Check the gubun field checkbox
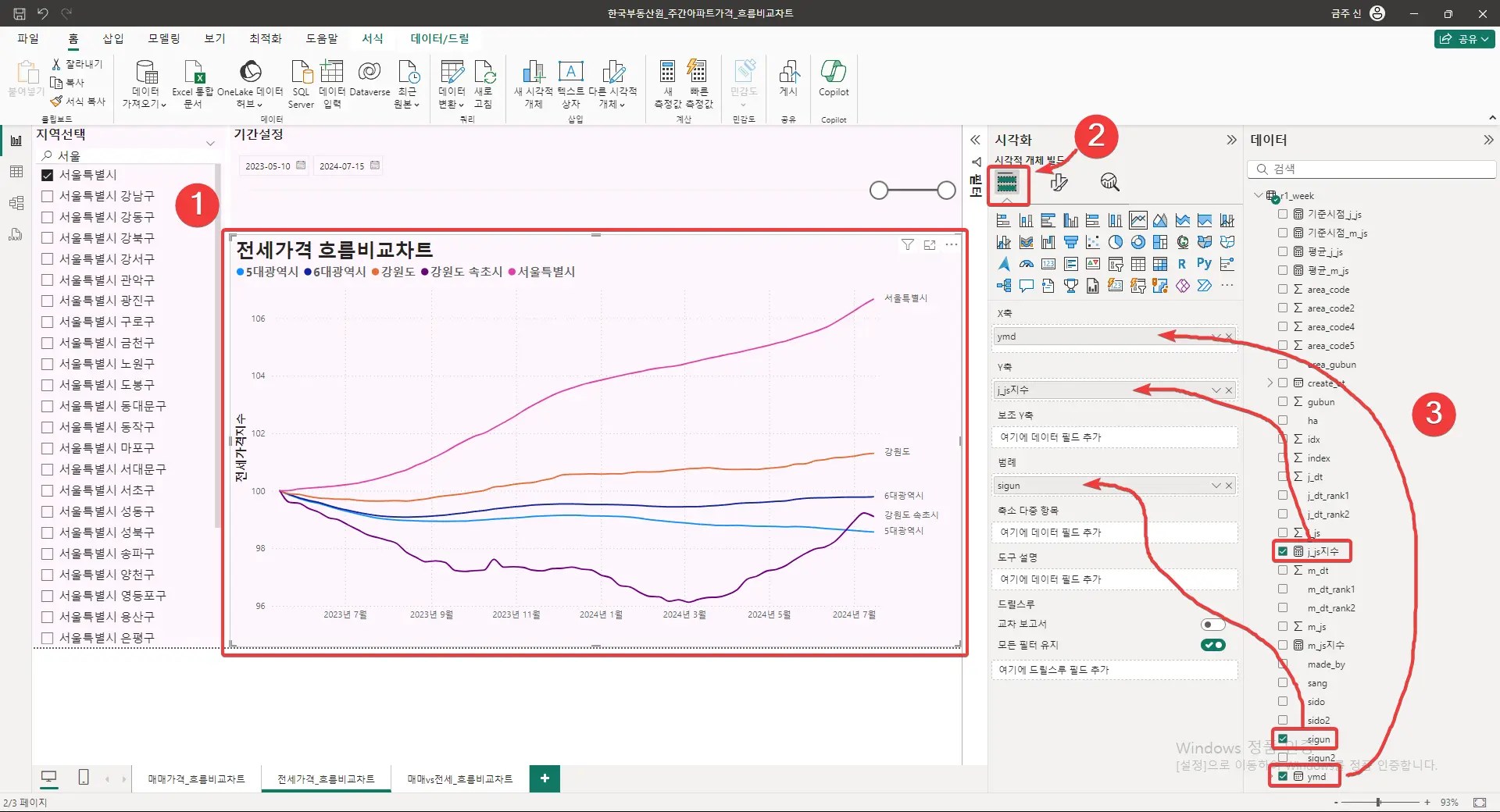 pyautogui.click(x=1283, y=401)
